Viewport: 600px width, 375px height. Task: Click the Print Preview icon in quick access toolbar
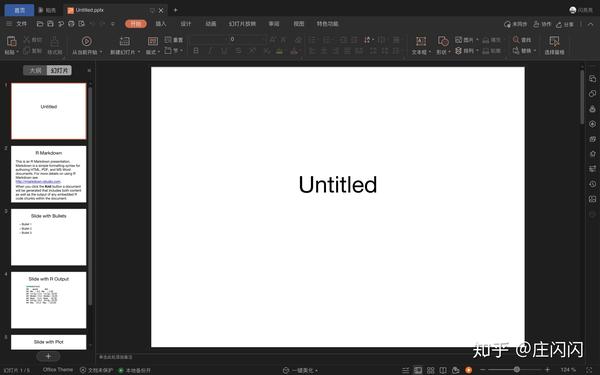(x=82, y=24)
